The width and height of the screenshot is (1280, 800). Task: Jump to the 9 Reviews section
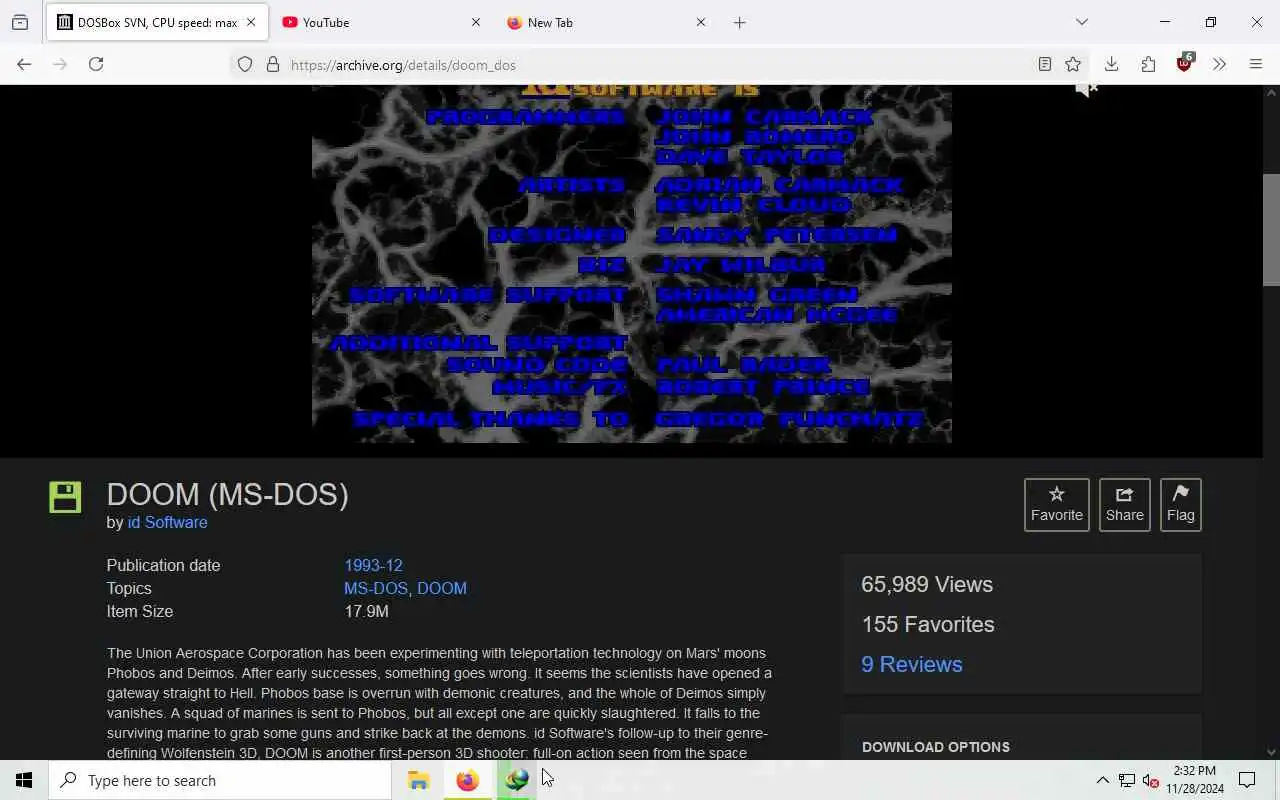[911, 664]
